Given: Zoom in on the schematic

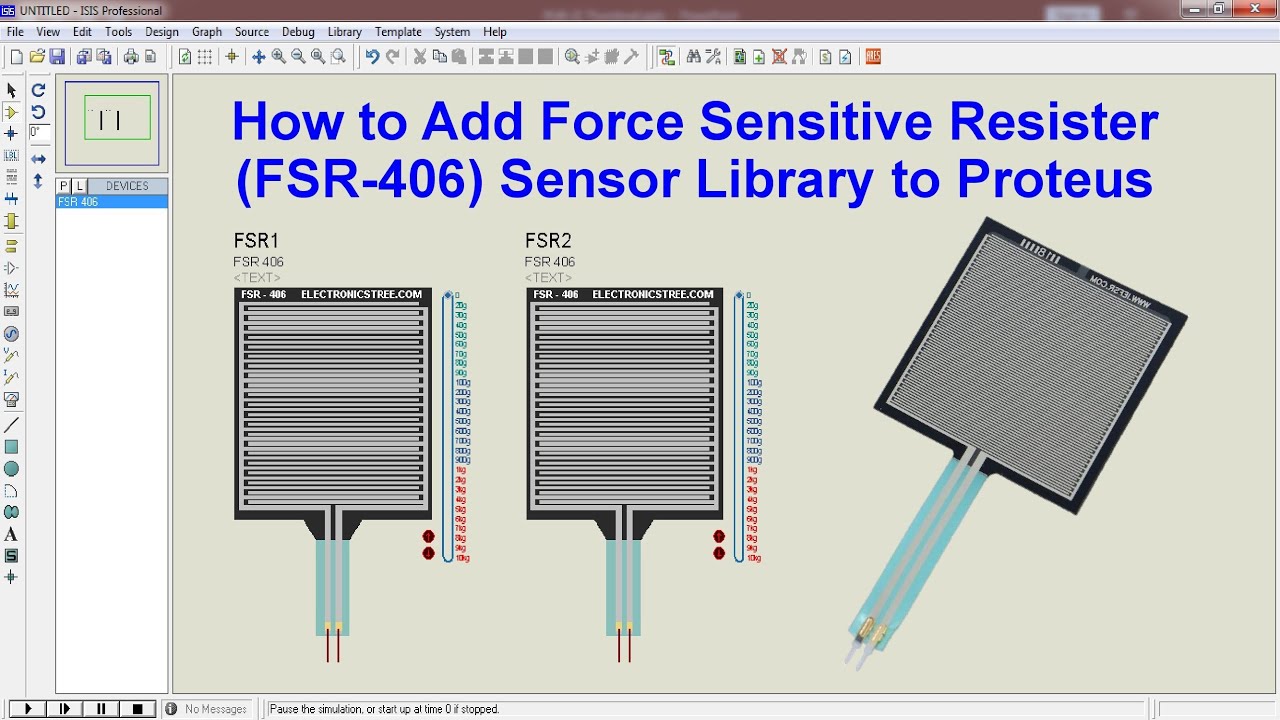Looking at the screenshot, I should 278,57.
